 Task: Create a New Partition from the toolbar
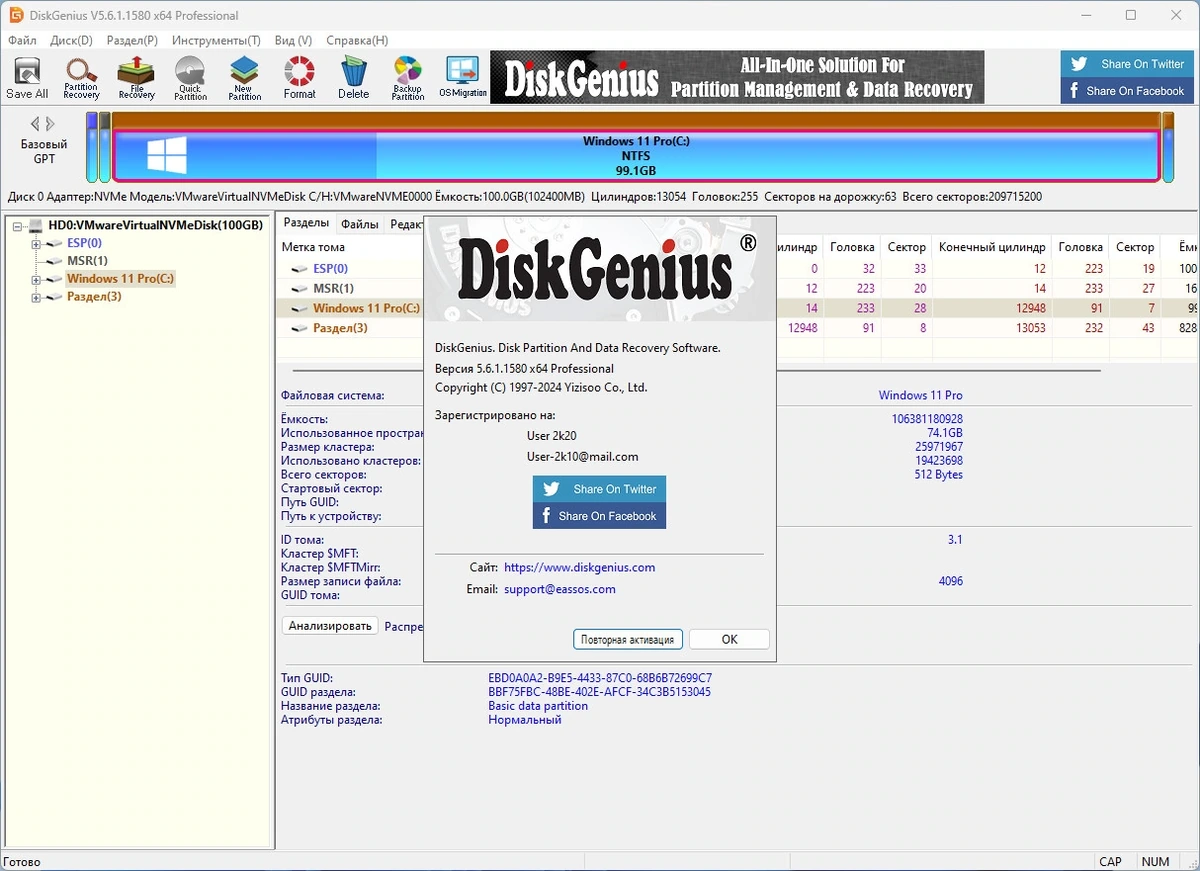[x=244, y=78]
